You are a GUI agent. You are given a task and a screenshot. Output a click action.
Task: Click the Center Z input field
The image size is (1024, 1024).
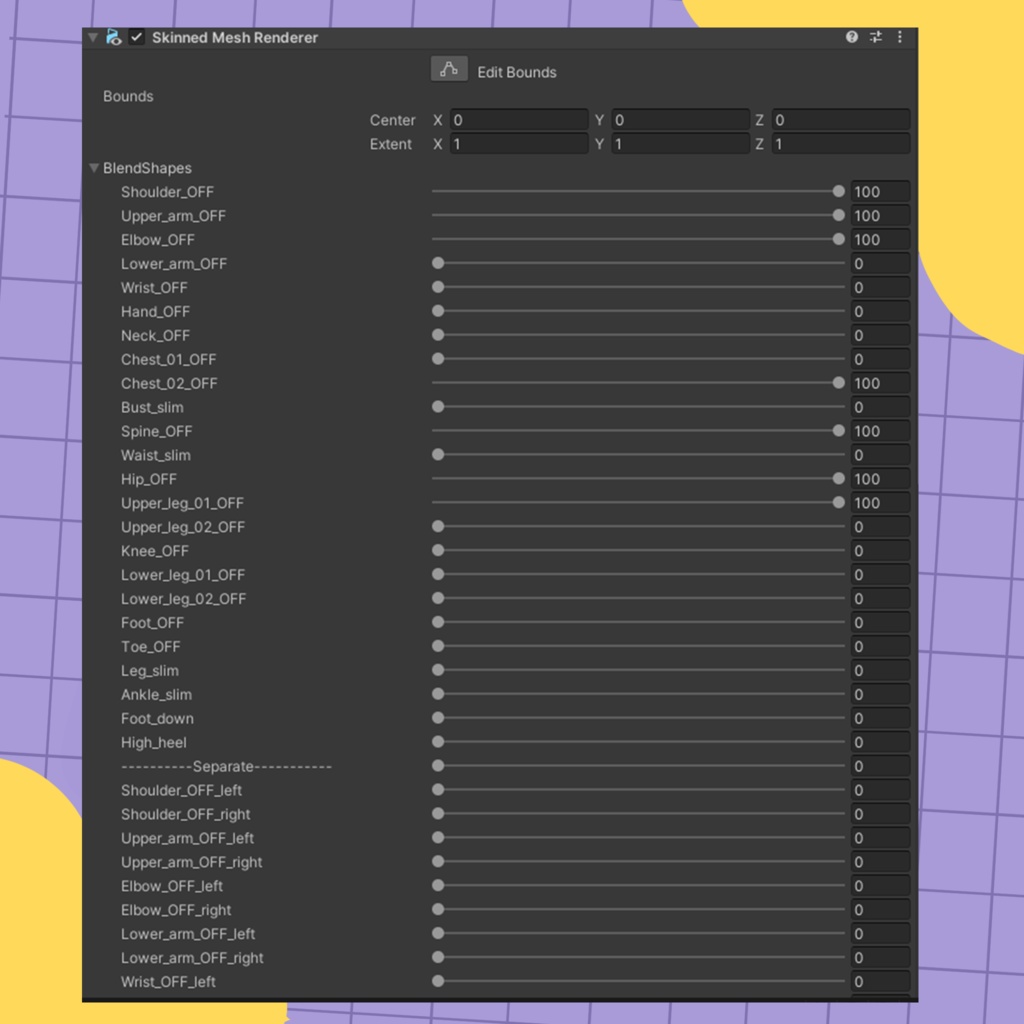point(841,120)
